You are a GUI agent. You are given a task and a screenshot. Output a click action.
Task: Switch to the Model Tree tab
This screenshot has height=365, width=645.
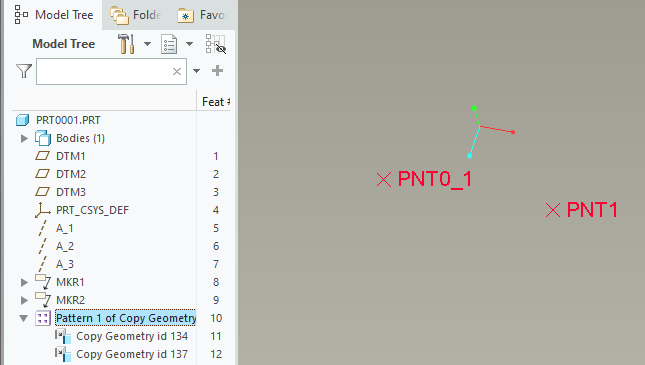coord(53,15)
